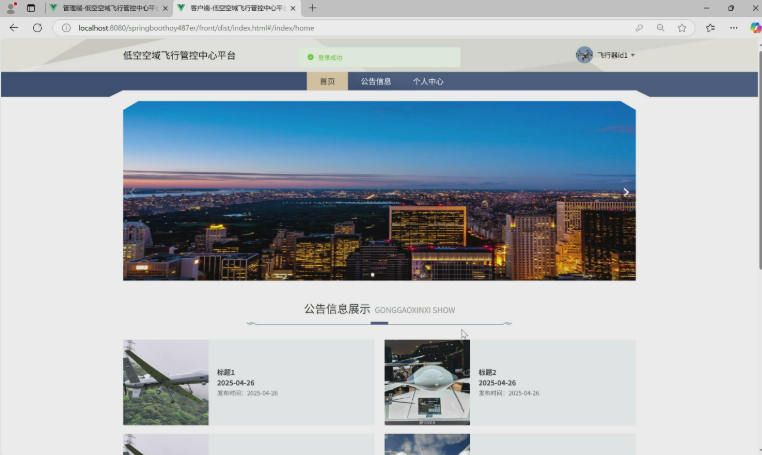Switch to the first admin browser tab
The height and width of the screenshot is (455, 762).
[x=109, y=8]
